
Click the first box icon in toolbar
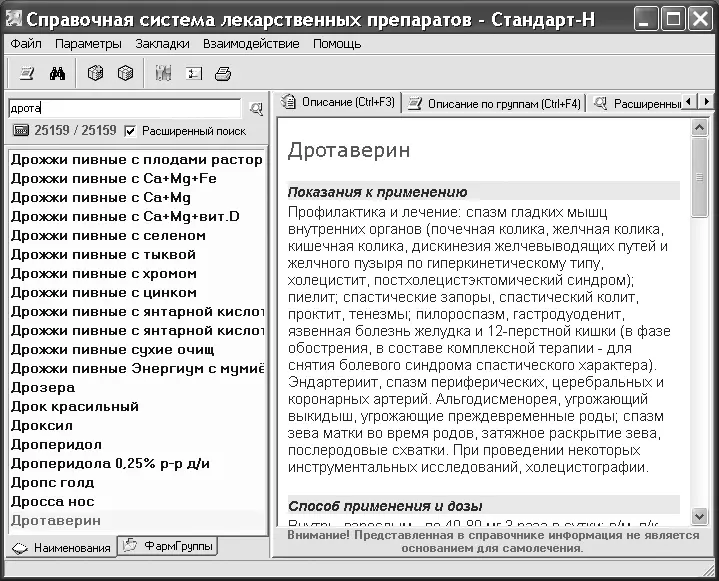[x=95, y=73]
